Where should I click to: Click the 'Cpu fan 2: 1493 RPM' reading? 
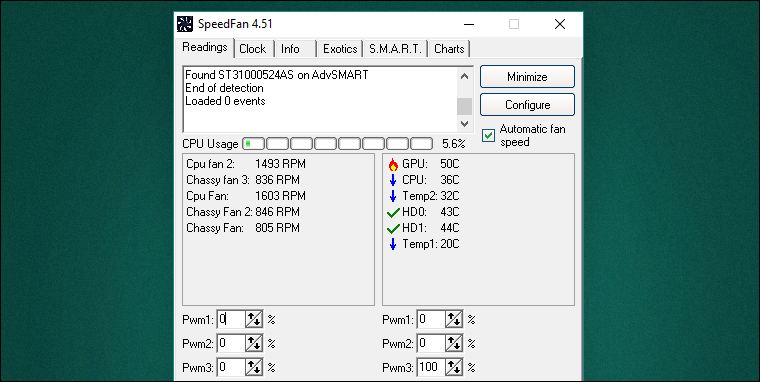(x=246, y=164)
